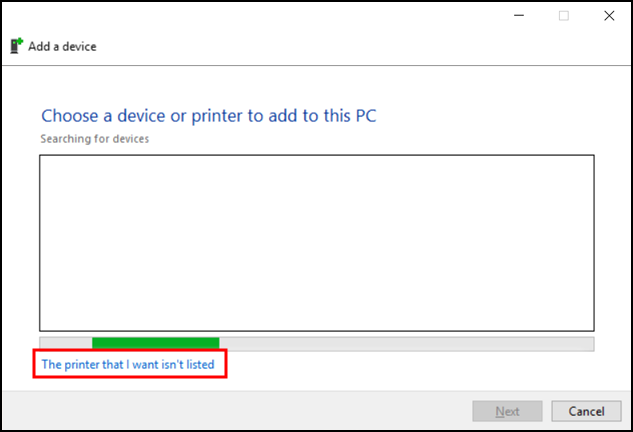Minimize the Add a device window
This screenshot has height=432, width=633.
click(518, 16)
